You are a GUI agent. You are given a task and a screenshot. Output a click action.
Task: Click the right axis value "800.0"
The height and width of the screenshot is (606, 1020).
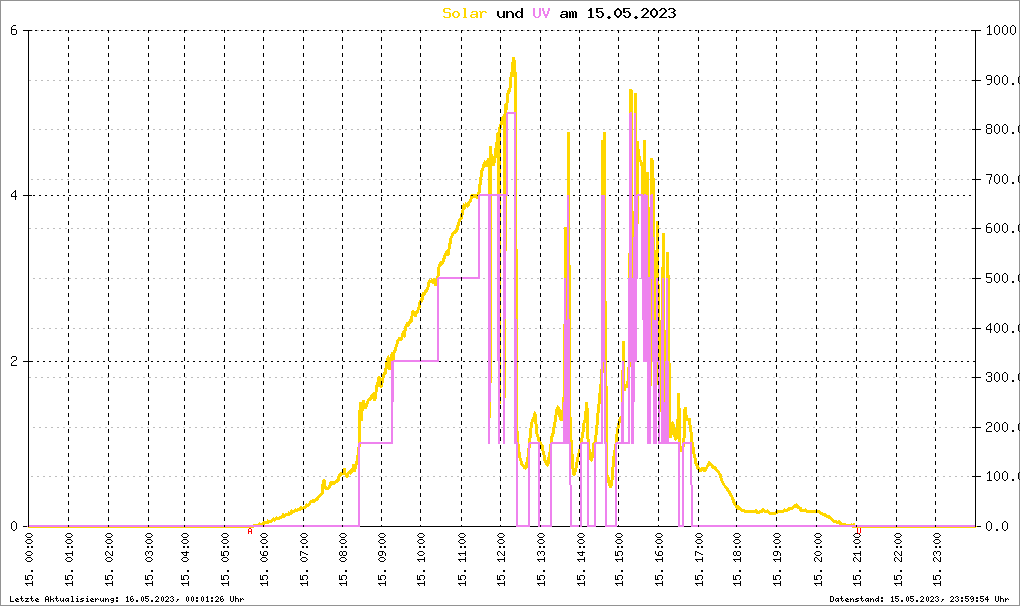click(1001, 129)
